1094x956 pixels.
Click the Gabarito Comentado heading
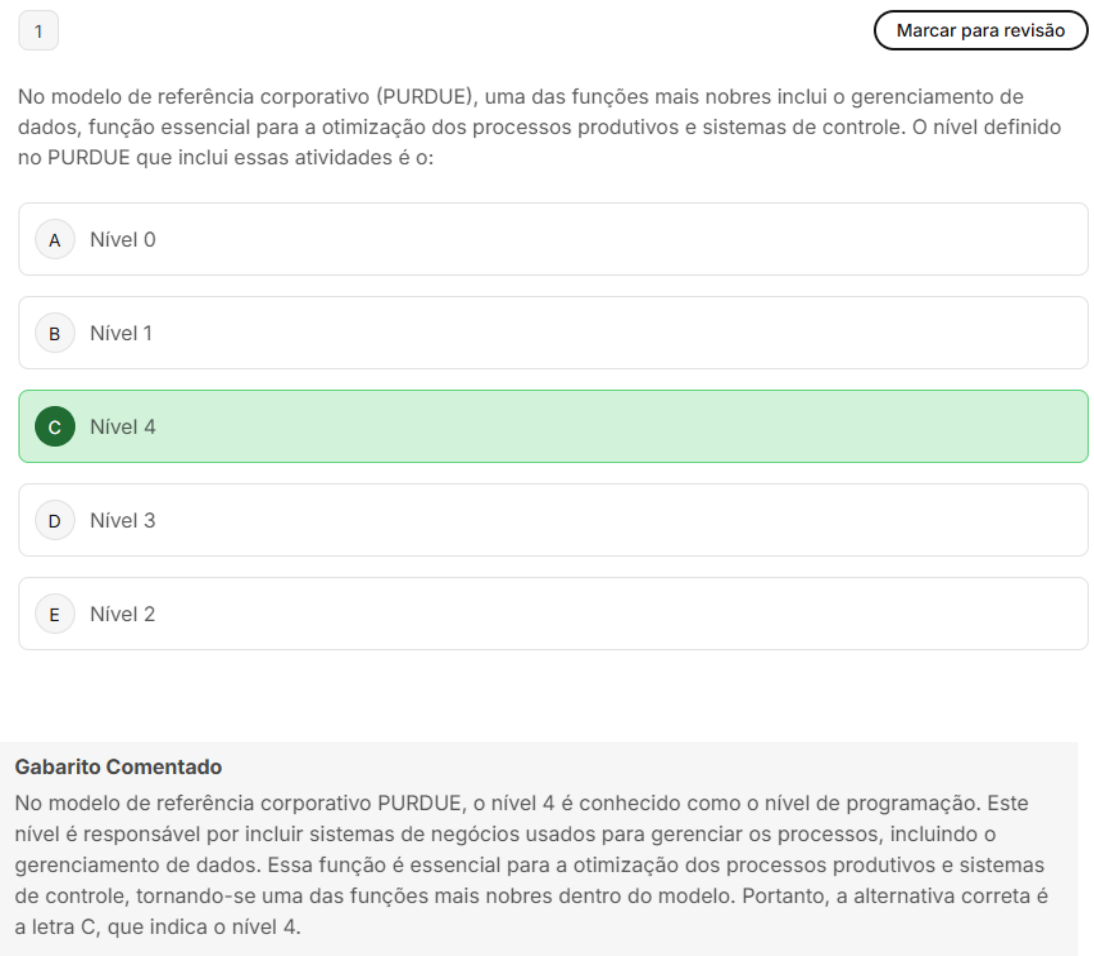(x=119, y=767)
